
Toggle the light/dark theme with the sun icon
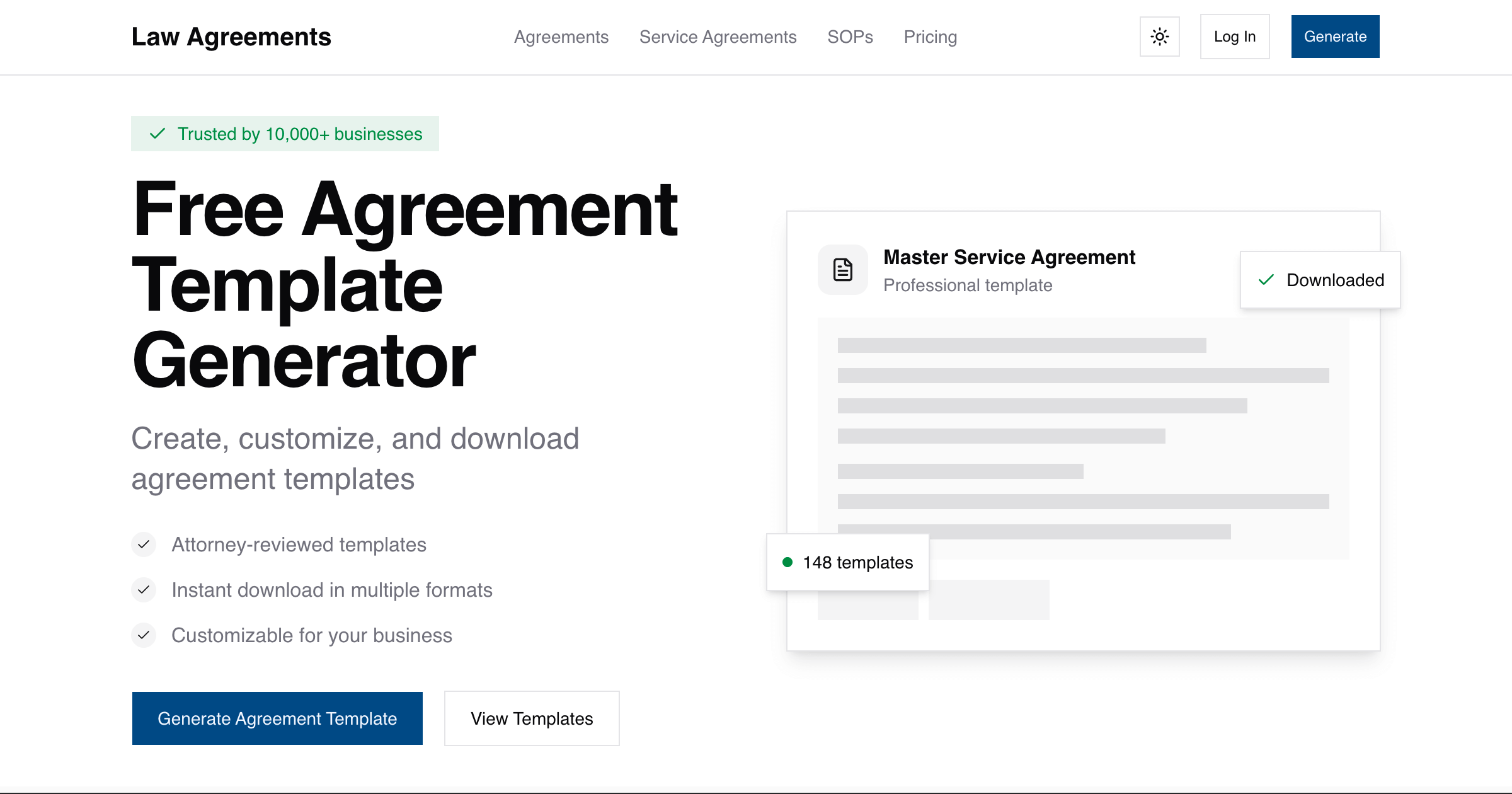(x=1159, y=37)
